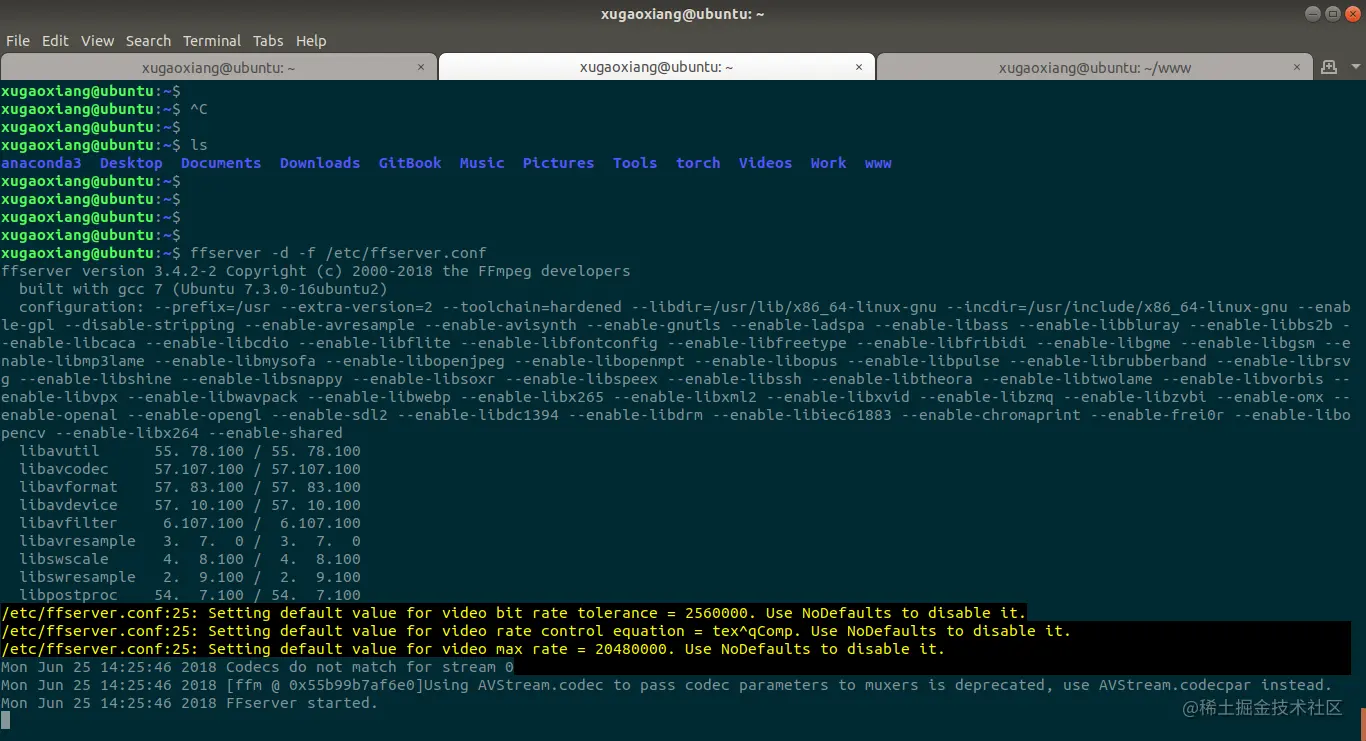This screenshot has height=741, width=1366.
Task: Open the File menu
Action: coord(17,41)
